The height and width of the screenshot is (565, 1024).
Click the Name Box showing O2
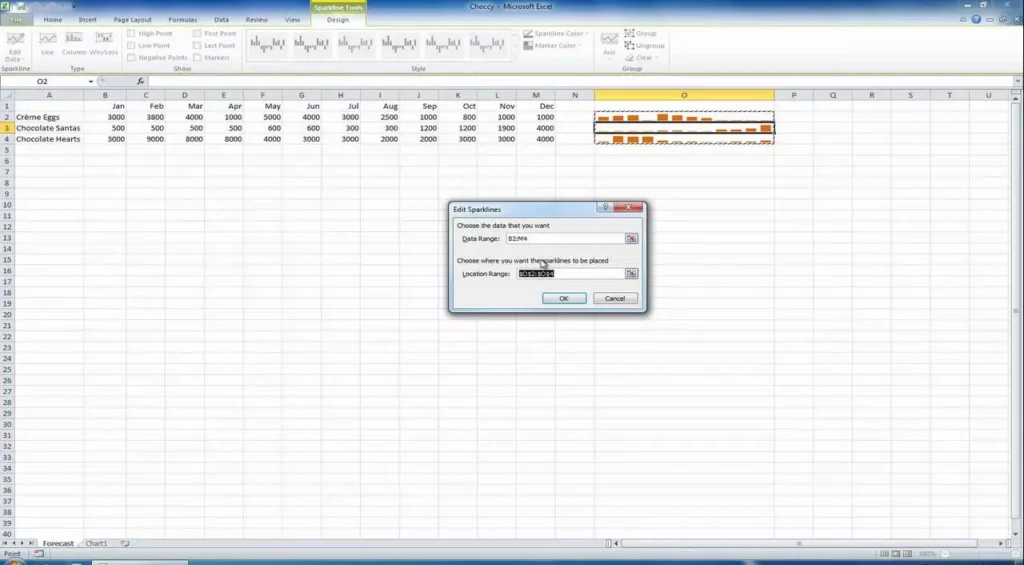coord(43,82)
